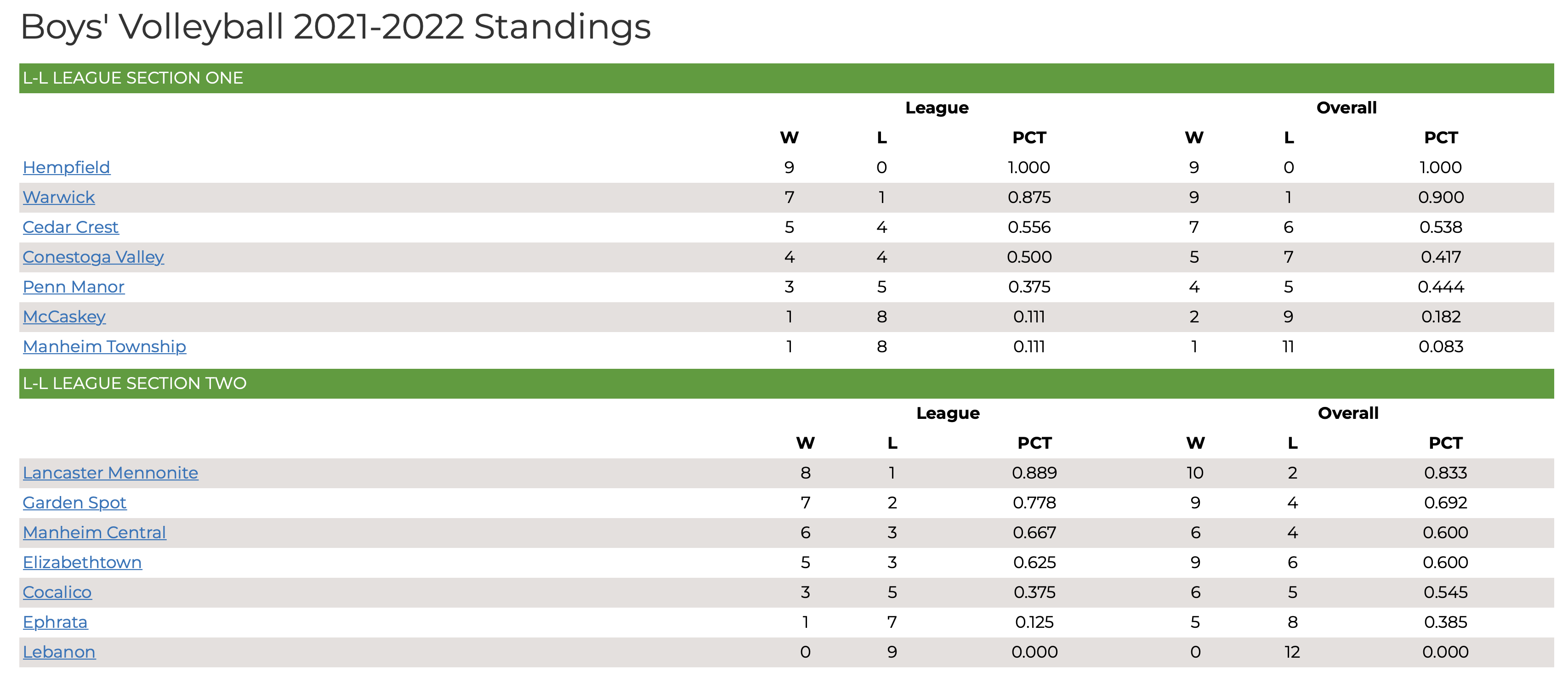
Task: Visit the Penn Manor team link
Action: 74,287
